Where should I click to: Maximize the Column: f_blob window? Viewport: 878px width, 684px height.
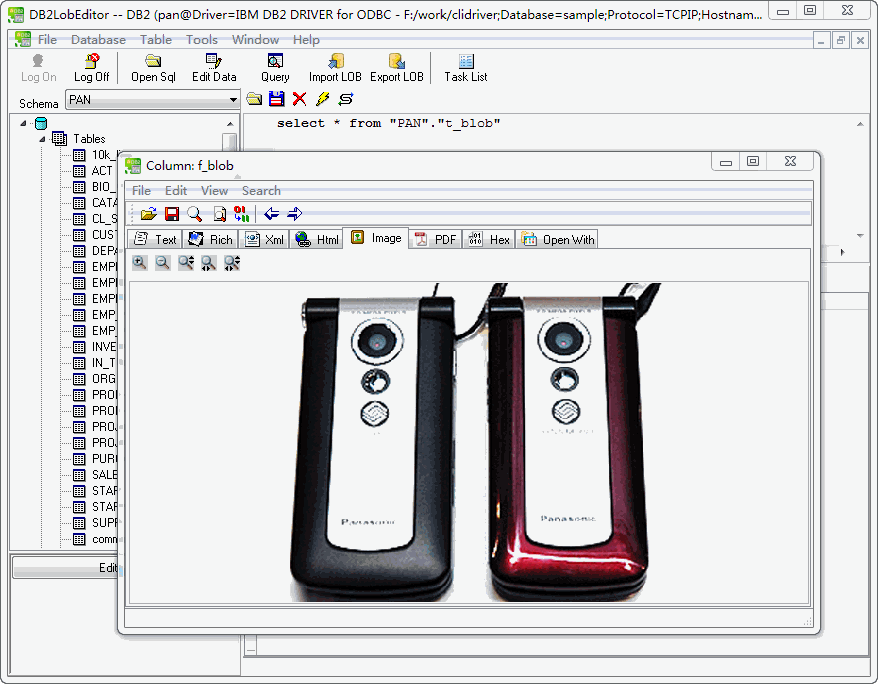tap(753, 161)
